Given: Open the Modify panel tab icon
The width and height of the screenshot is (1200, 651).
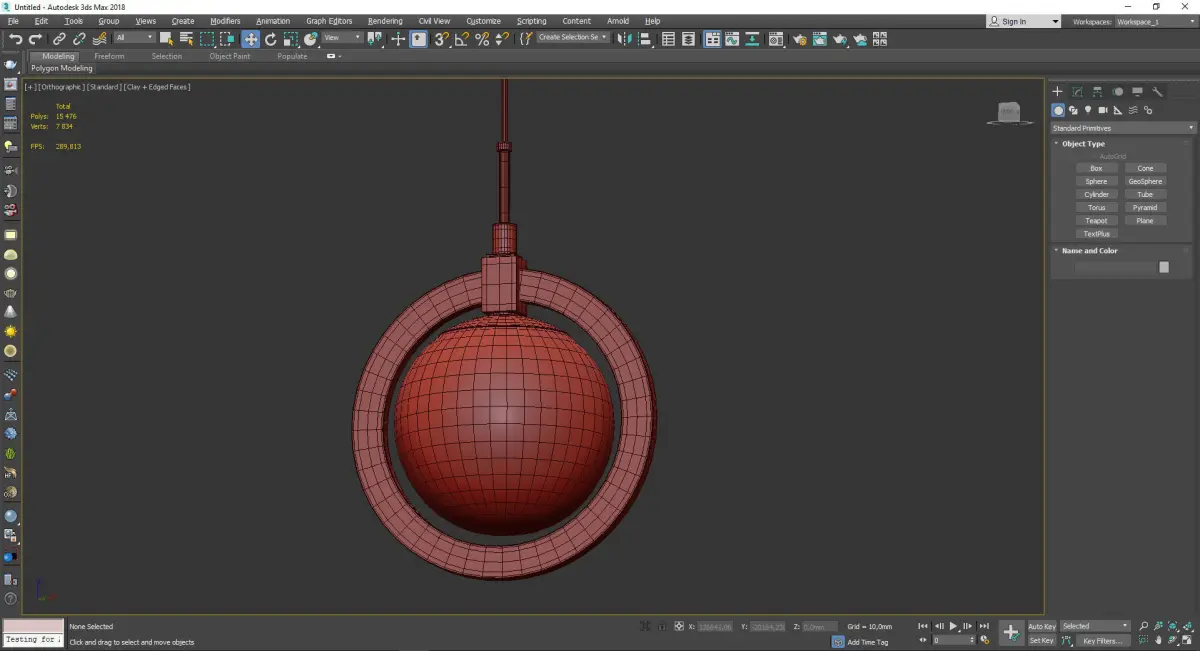Looking at the screenshot, I should click(x=1077, y=91).
